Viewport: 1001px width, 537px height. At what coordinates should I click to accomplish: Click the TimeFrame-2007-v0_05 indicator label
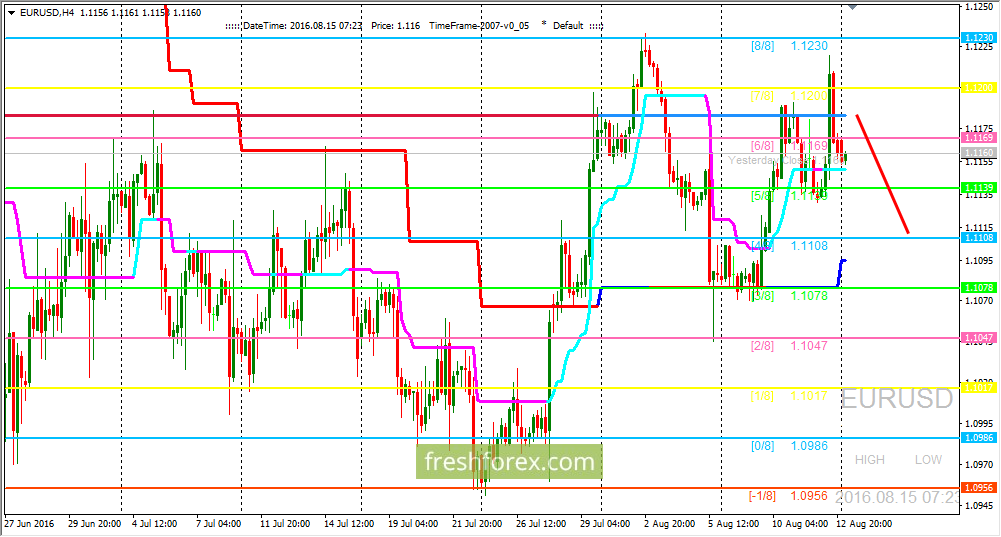tap(479, 26)
